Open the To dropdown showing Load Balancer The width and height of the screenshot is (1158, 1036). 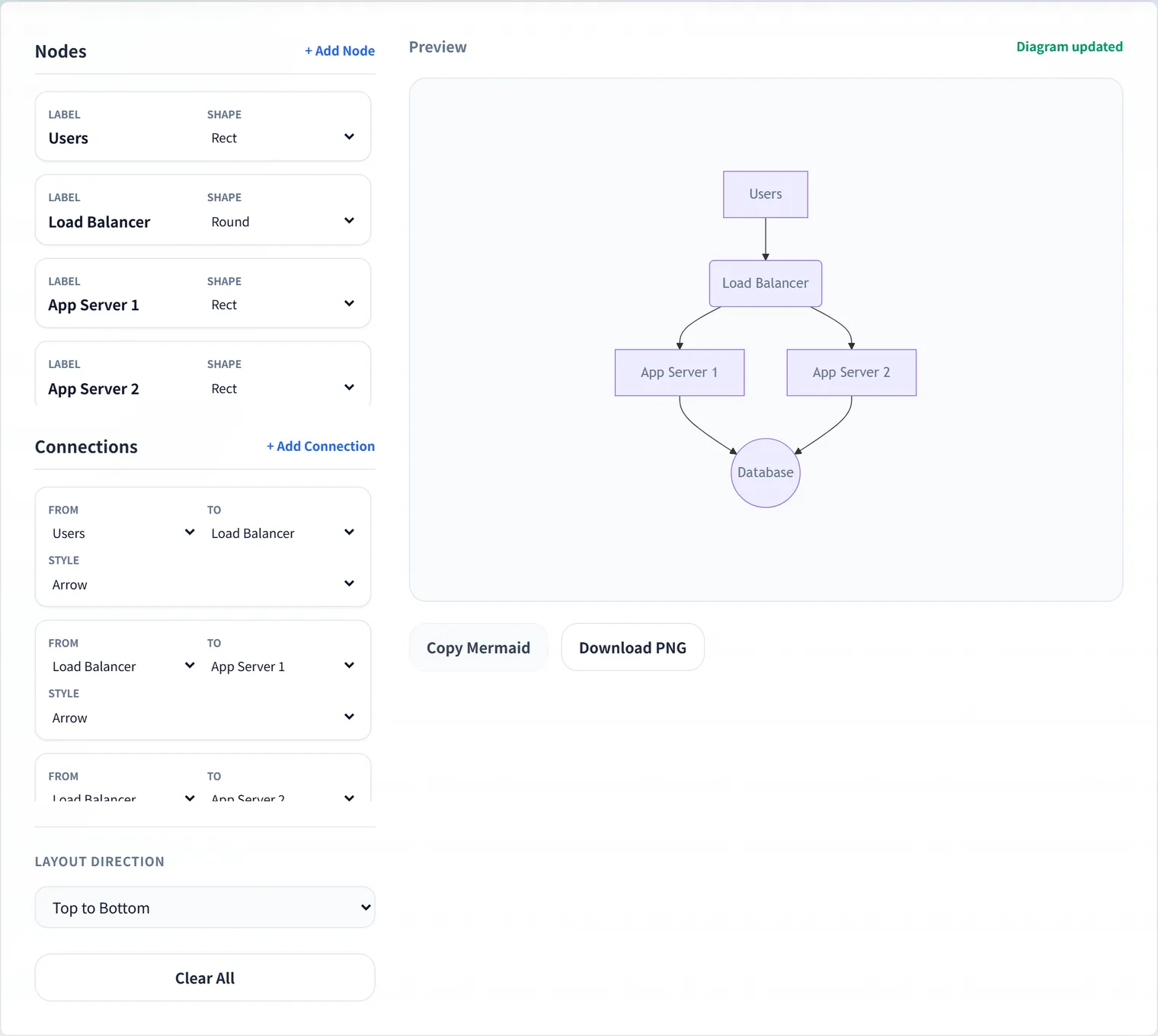(x=283, y=533)
